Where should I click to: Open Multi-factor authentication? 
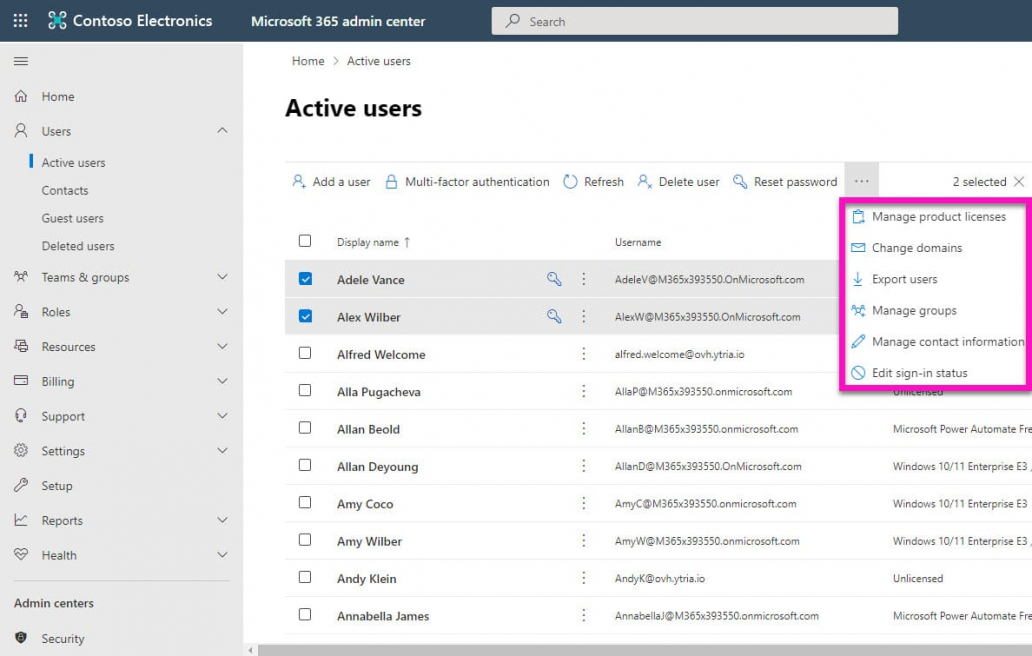(467, 182)
